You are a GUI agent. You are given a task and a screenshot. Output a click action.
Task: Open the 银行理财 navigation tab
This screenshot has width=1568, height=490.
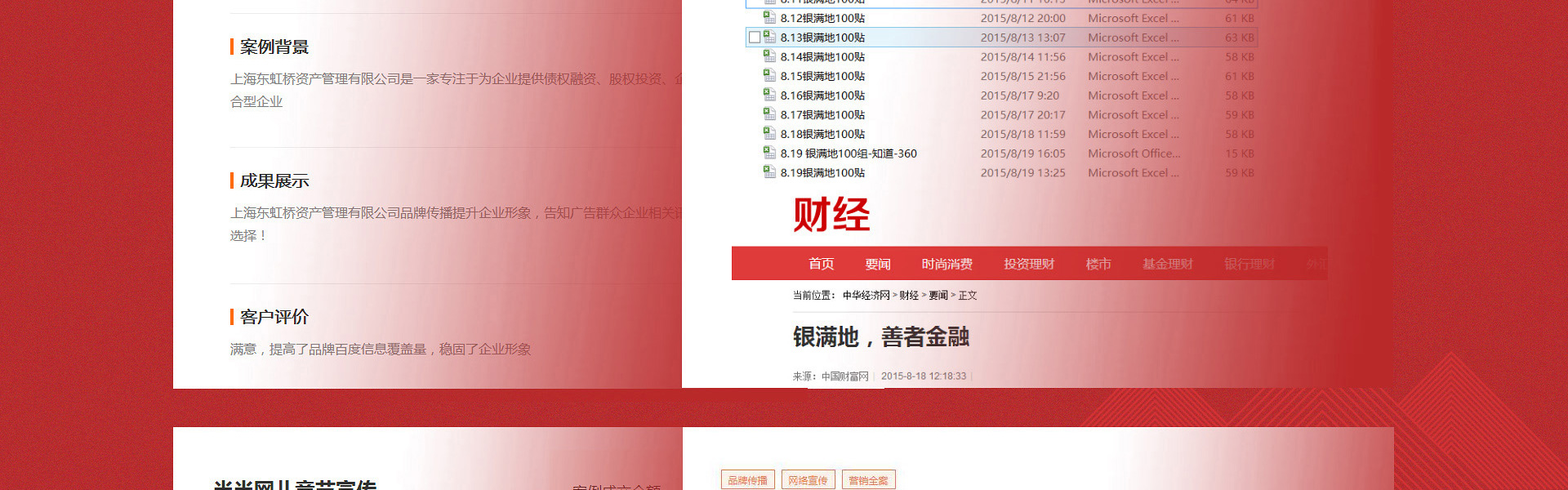point(1249,264)
